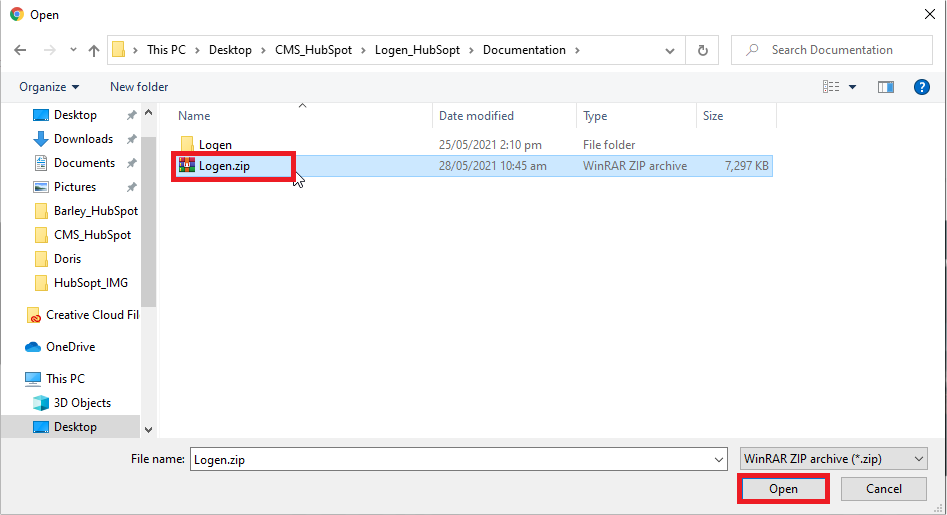
Task: Click the Logen.zip WinRAR archive icon
Action: point(186,166)
